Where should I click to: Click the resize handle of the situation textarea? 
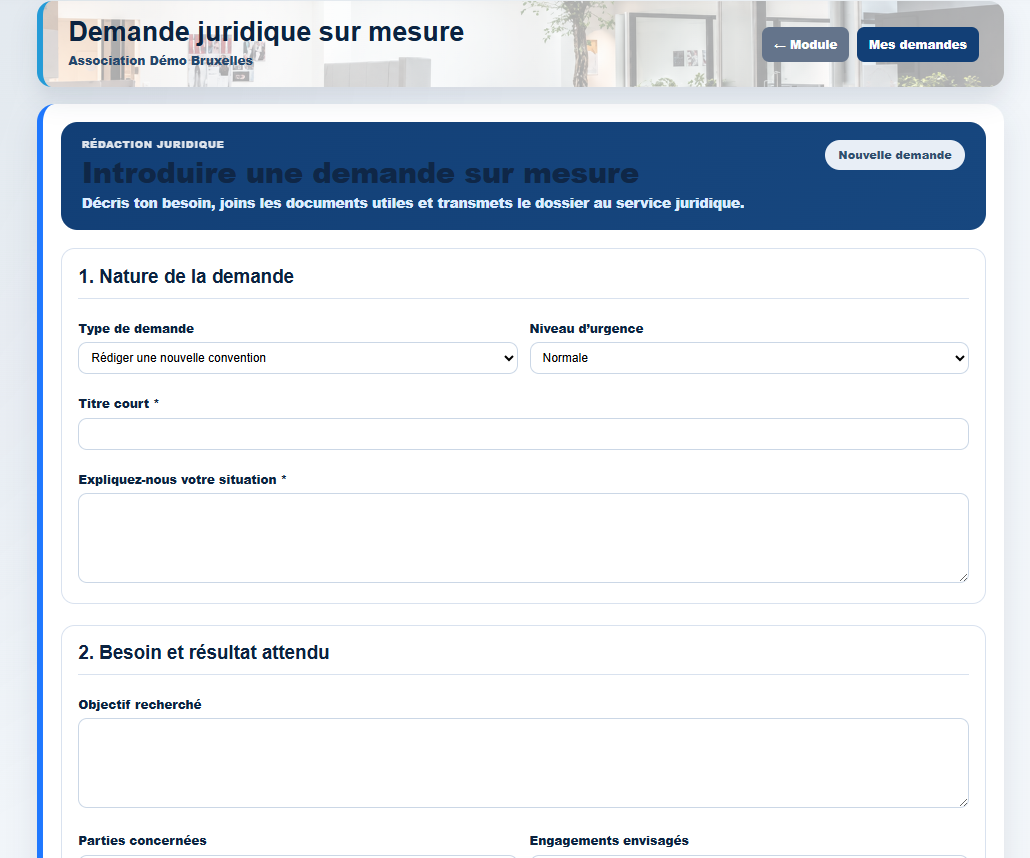[963, 577]
